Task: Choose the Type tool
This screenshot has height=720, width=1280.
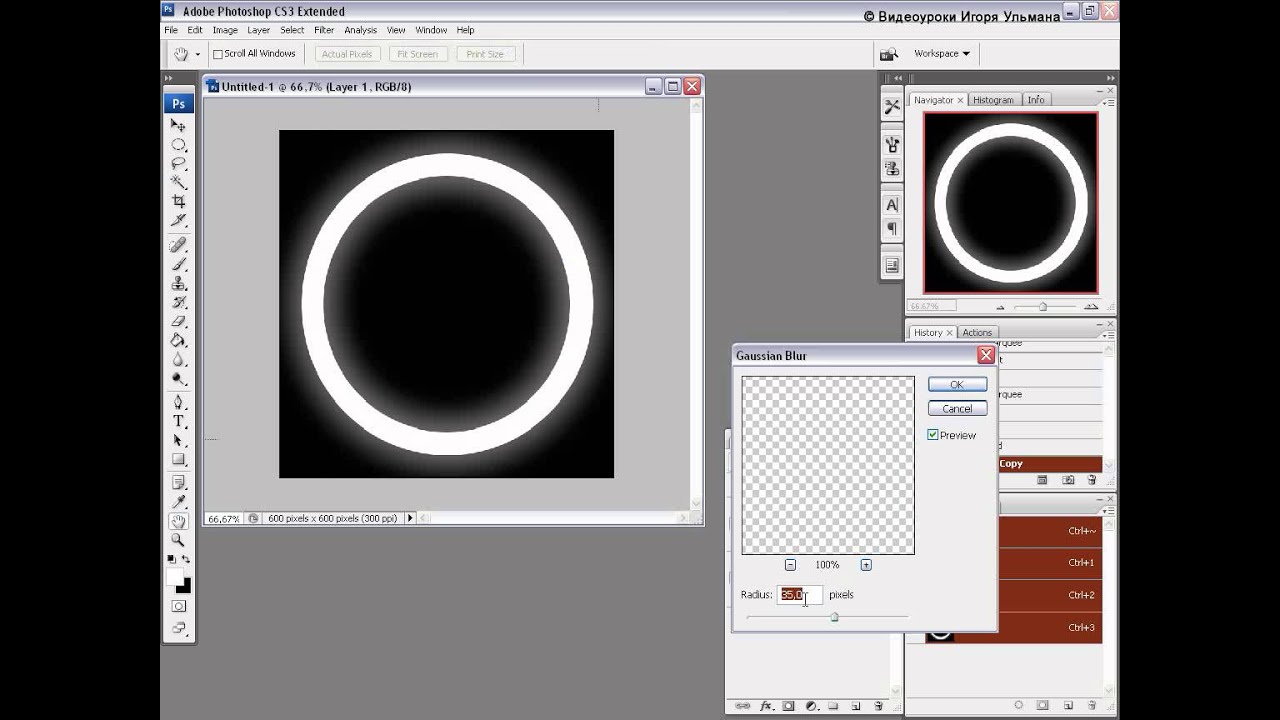Action: click(178, 421)
